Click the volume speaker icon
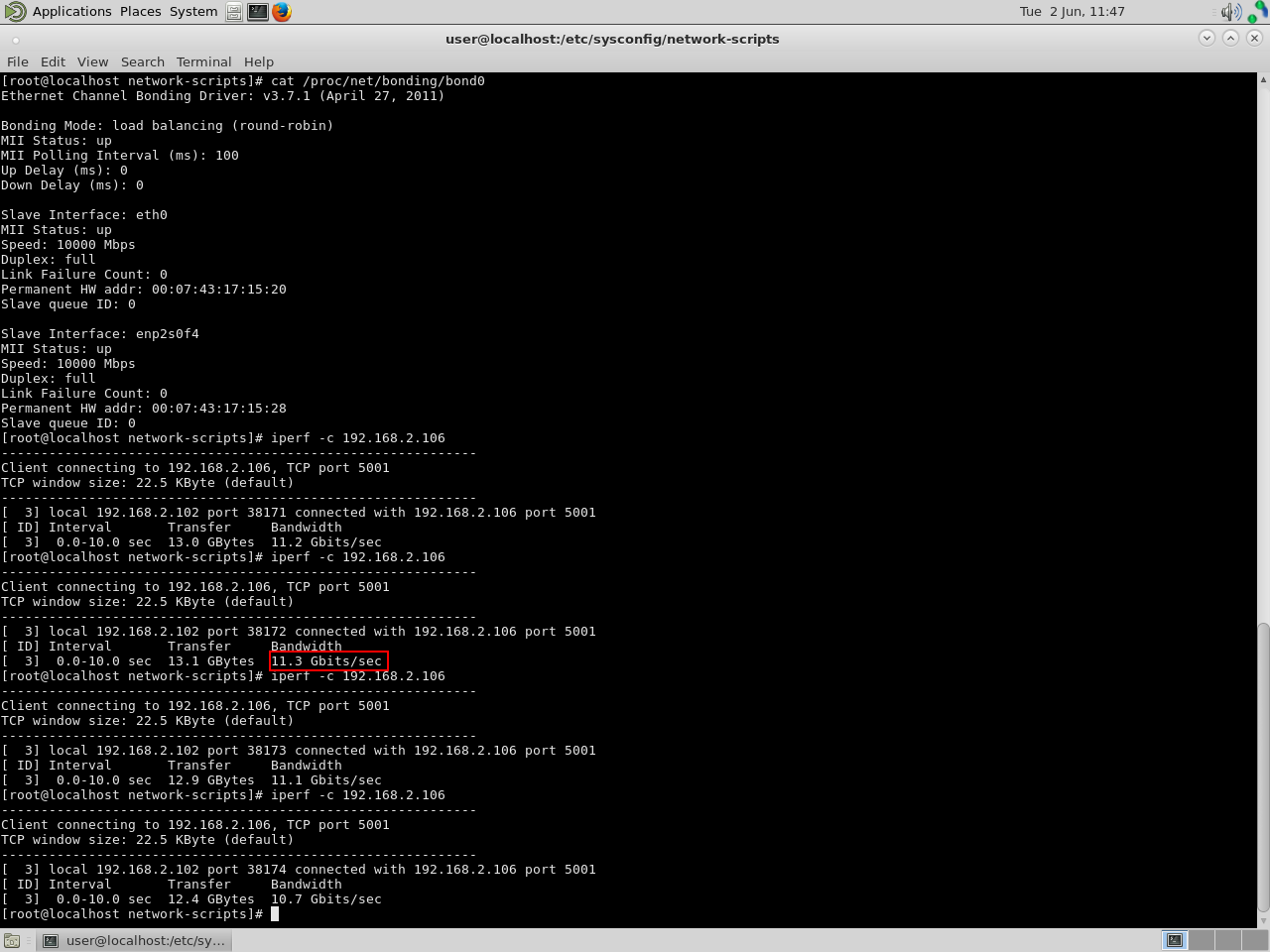This screenshot has height=952, width=1270. (x=1230, y=12)
